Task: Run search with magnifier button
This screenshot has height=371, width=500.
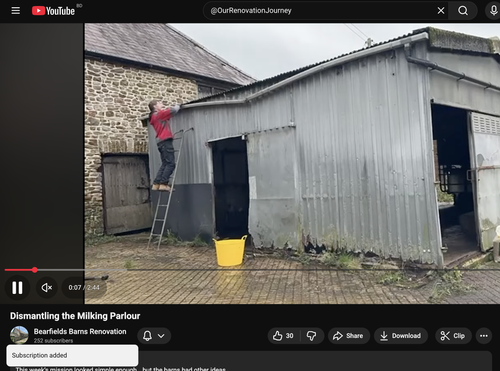Action: (463, 11)
